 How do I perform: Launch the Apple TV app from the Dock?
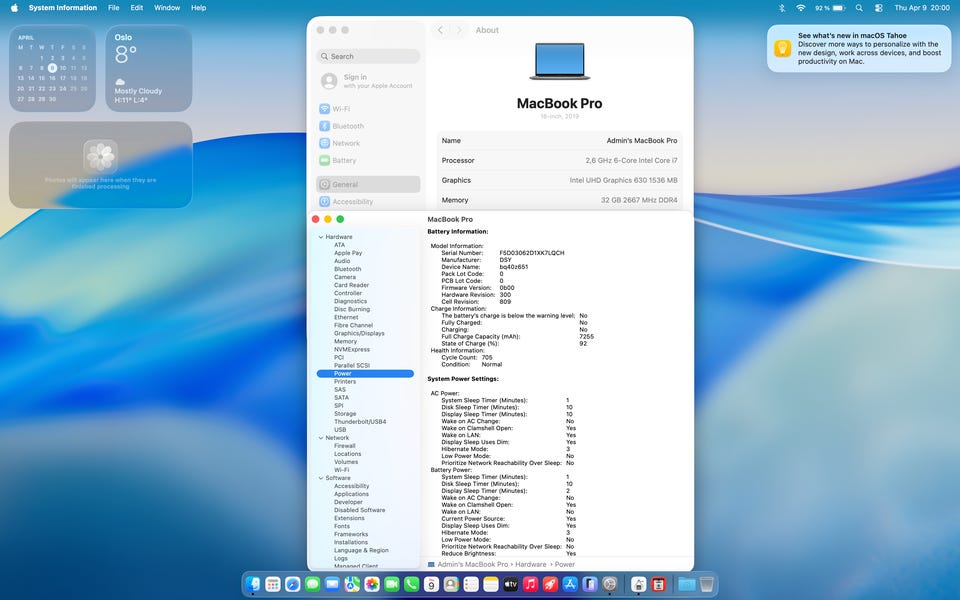[x=511, y=584]
